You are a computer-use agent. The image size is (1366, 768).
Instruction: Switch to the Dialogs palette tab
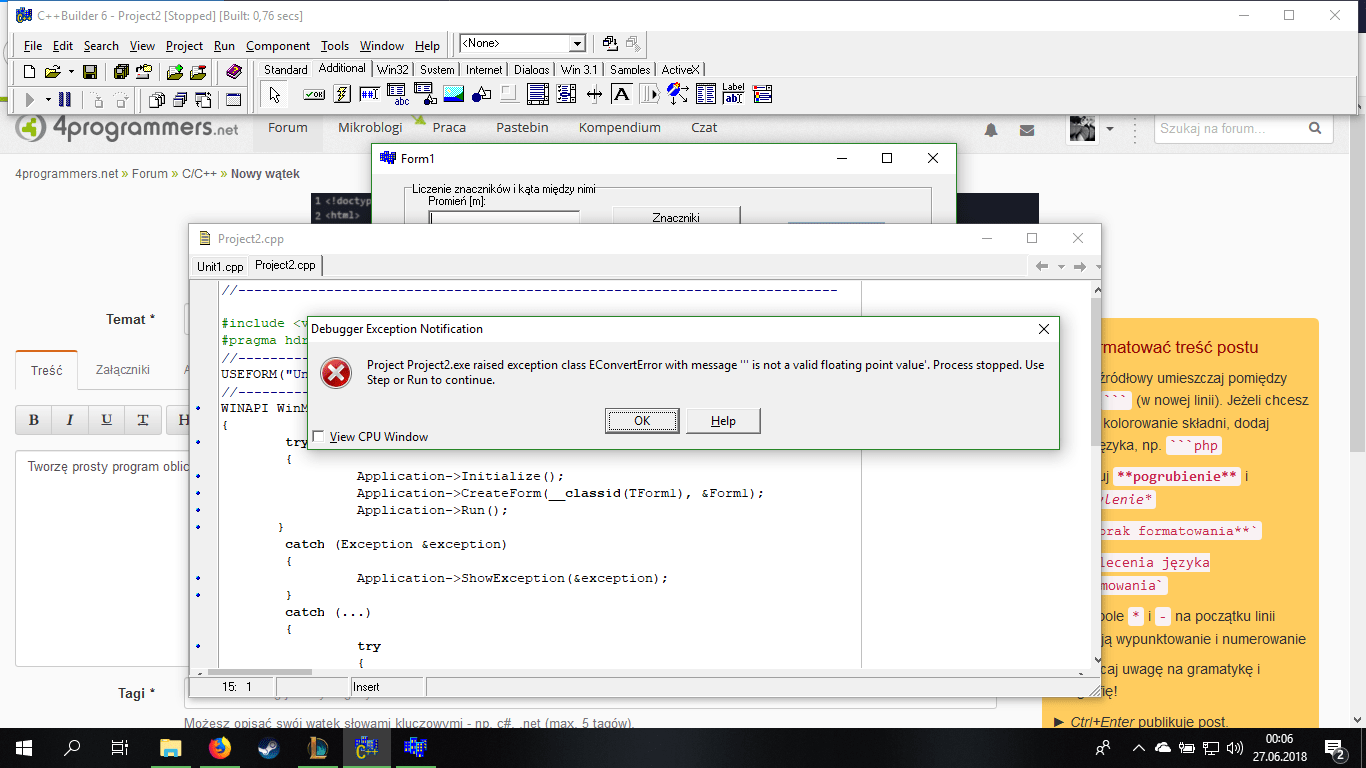(532, 70)
